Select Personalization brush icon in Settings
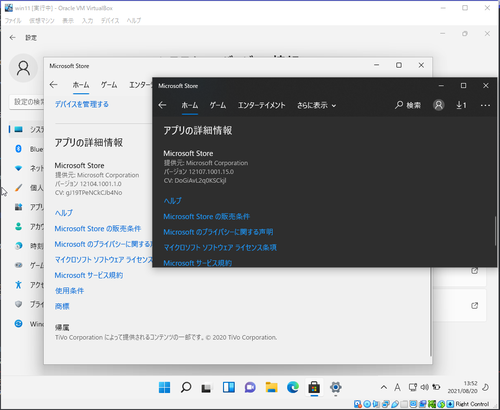Screen dimensions: 500x410 point(19,188)
